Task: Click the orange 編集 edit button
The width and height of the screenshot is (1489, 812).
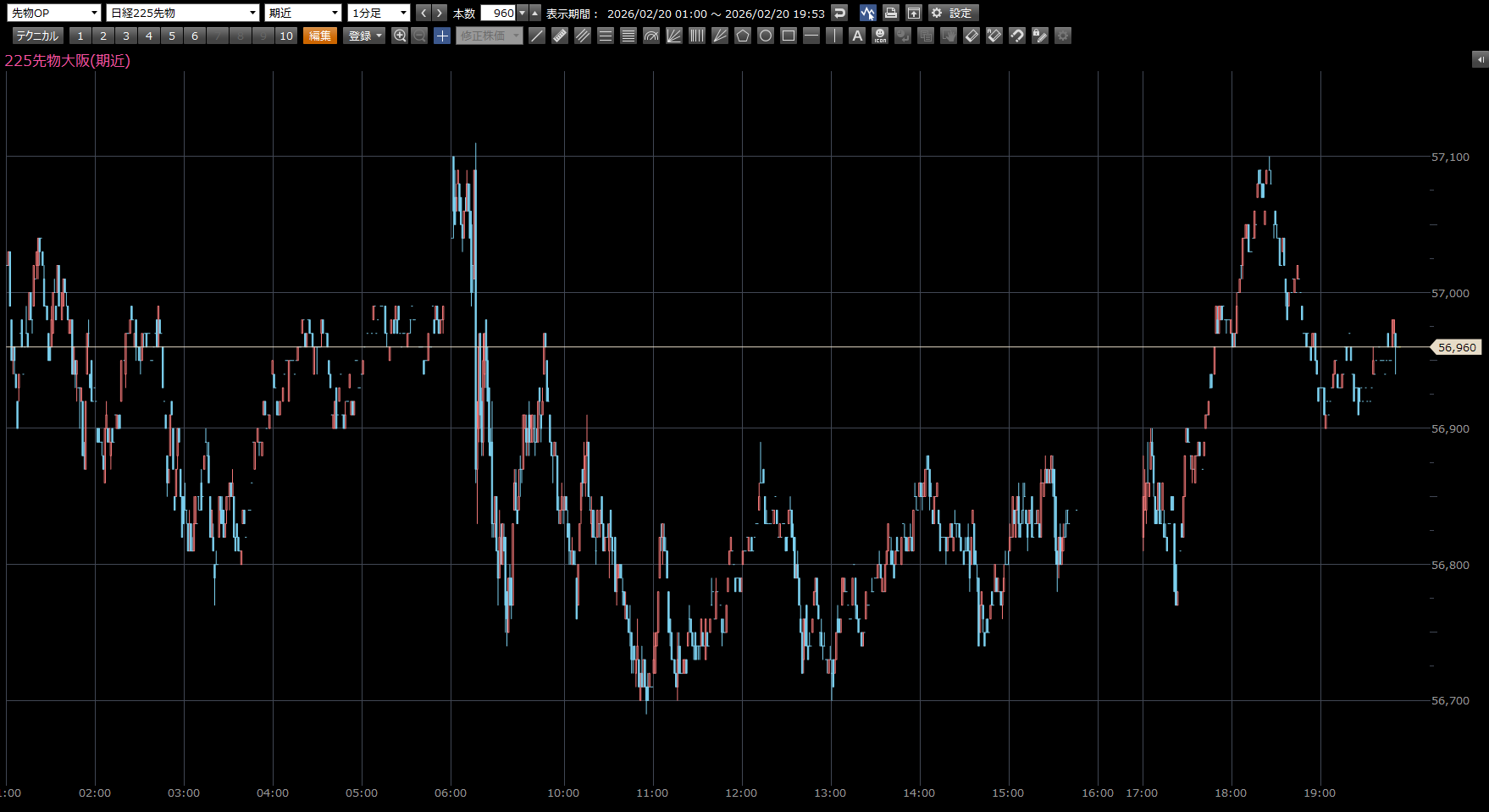Action: click(x=320, y=36)
